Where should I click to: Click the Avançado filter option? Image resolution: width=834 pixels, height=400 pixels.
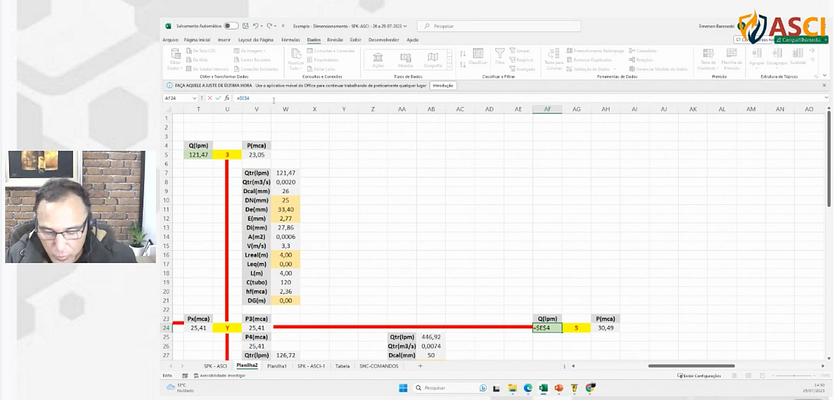(522, 69)
